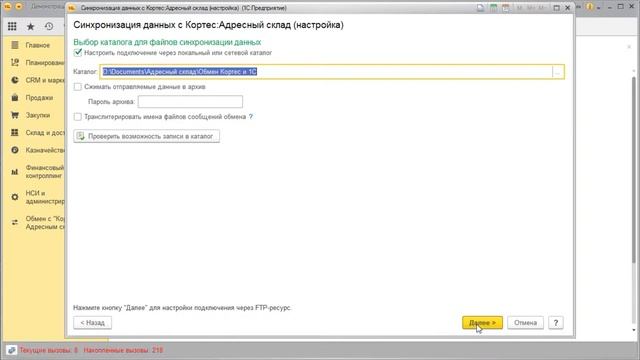Click the Продажи bag icon

click(x=15, y=98)
